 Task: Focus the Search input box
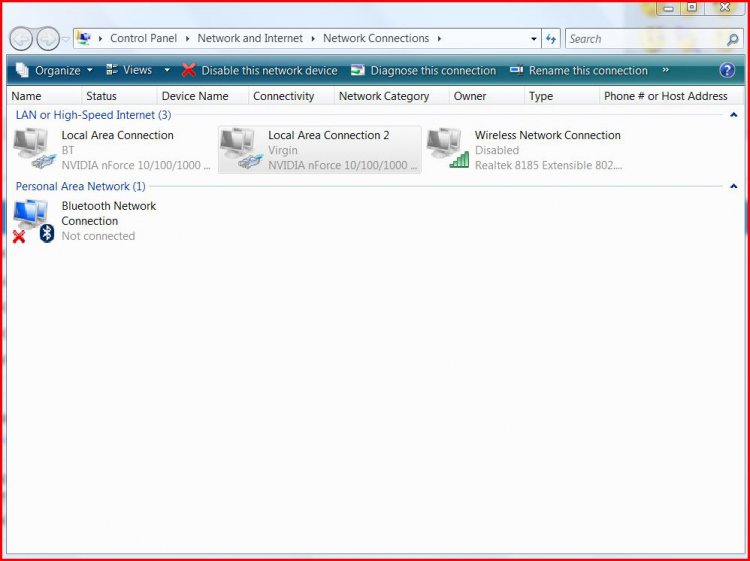click(646, 39)
